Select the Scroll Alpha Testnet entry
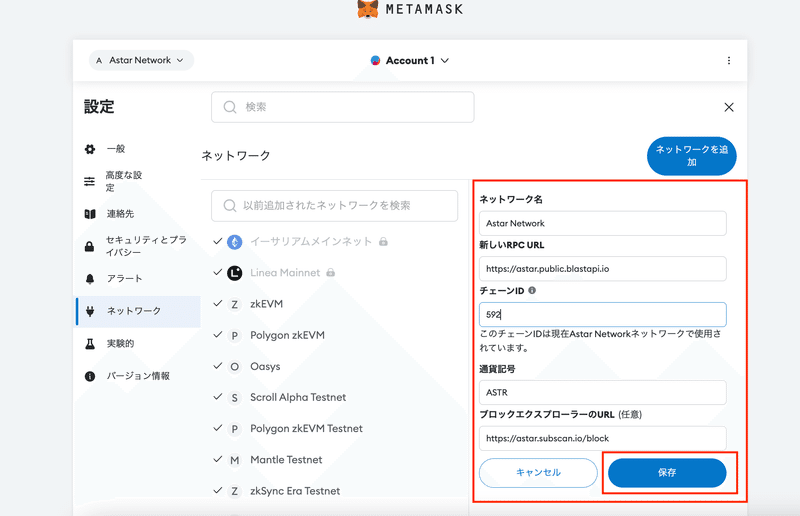800x516 pixels. tap(298, 398)
